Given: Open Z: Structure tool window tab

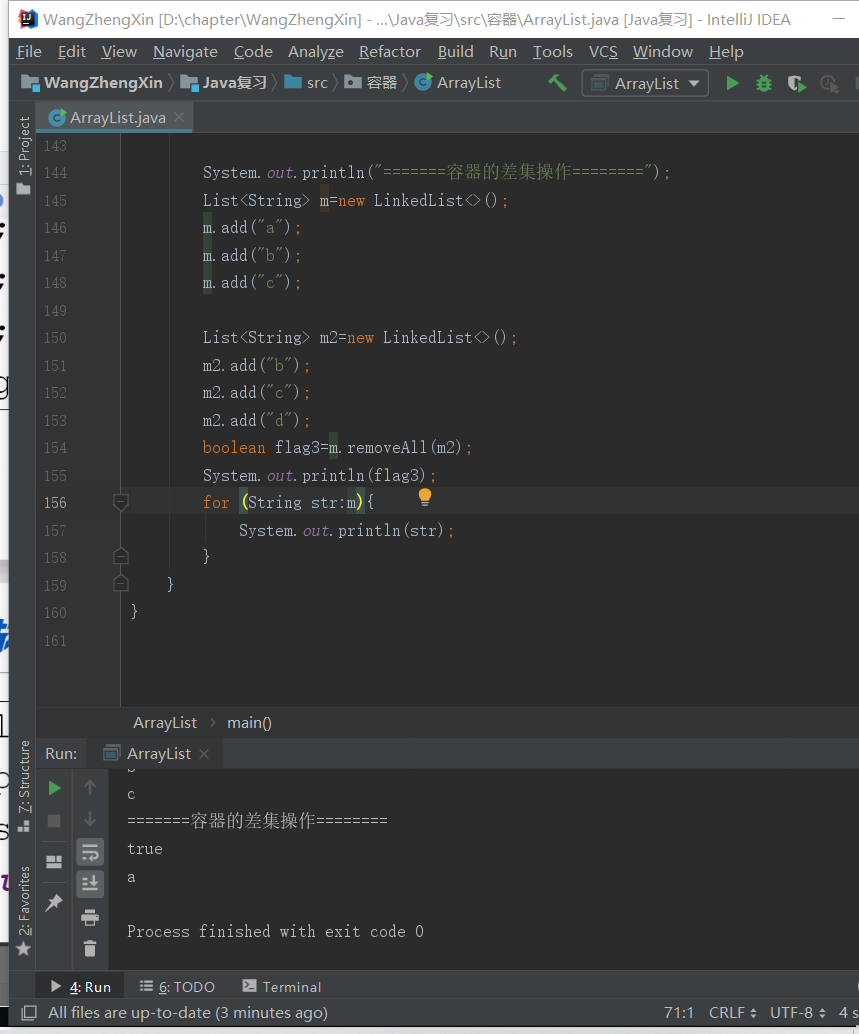Looking at the screenshot, I should (24, 786).
